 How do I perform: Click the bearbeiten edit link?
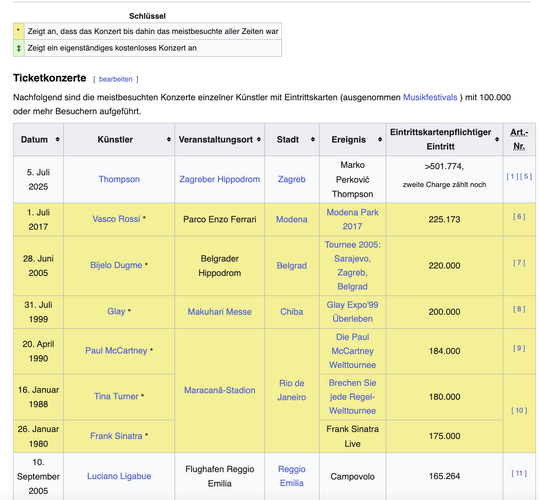pyautogui.click(x=116, y=79)
